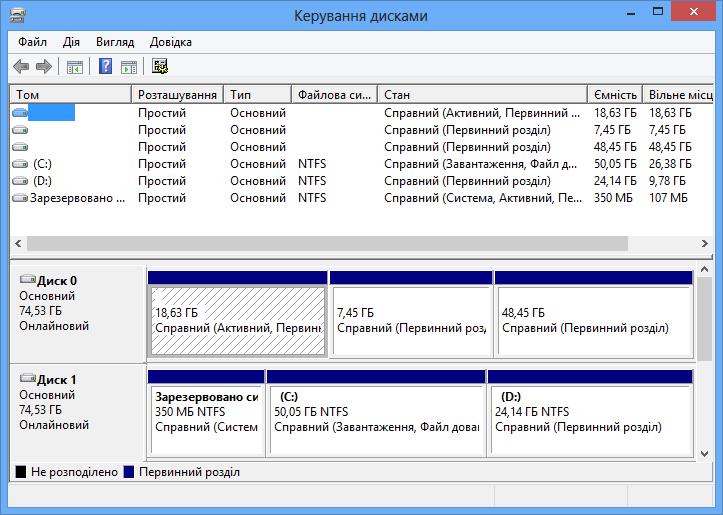723x515 pixels.
Task: Click the show/hide console tree icon
Action: (x=74, y=67)
